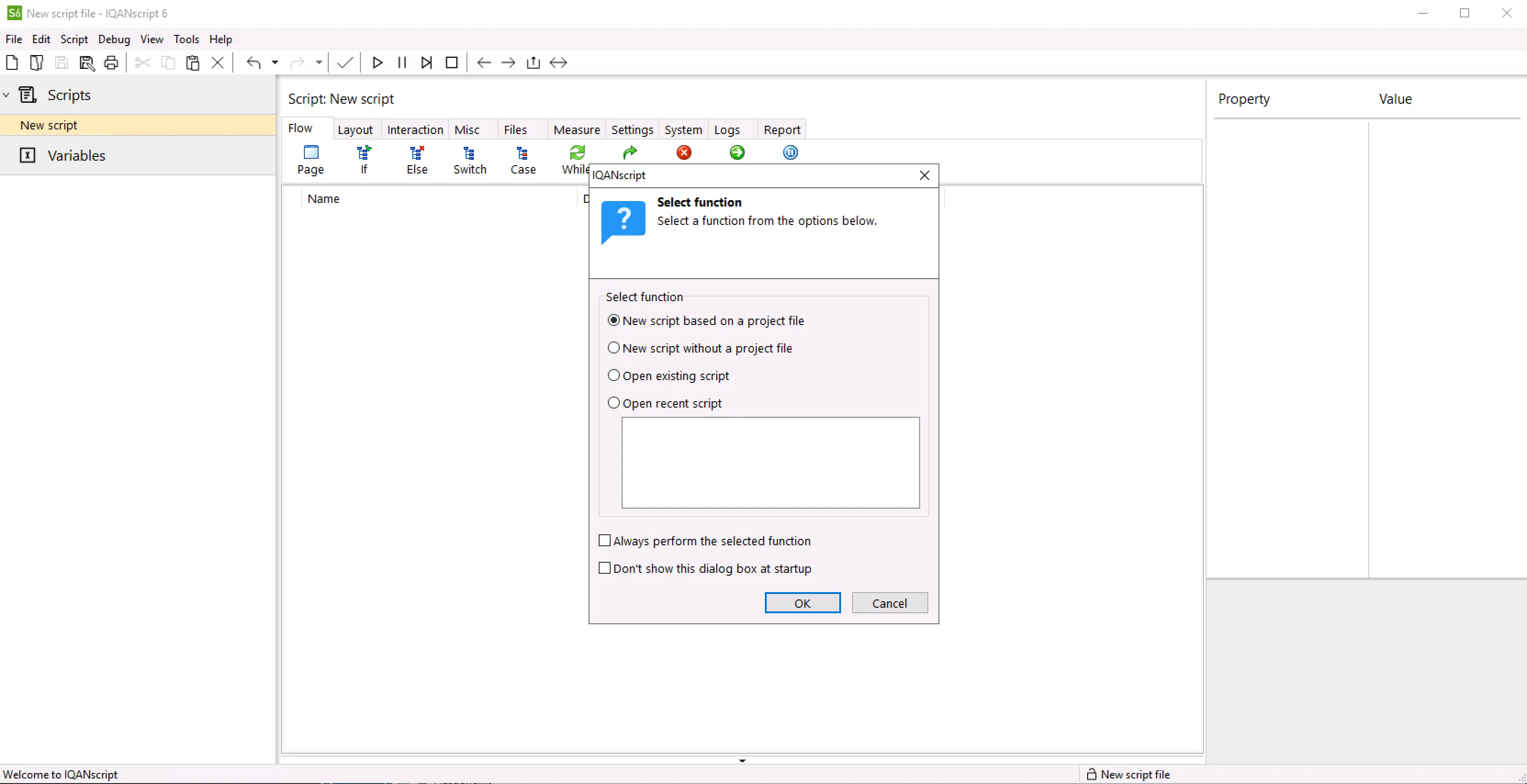Select New script without a project file
Screen dimensions: 1527x784
614,348
